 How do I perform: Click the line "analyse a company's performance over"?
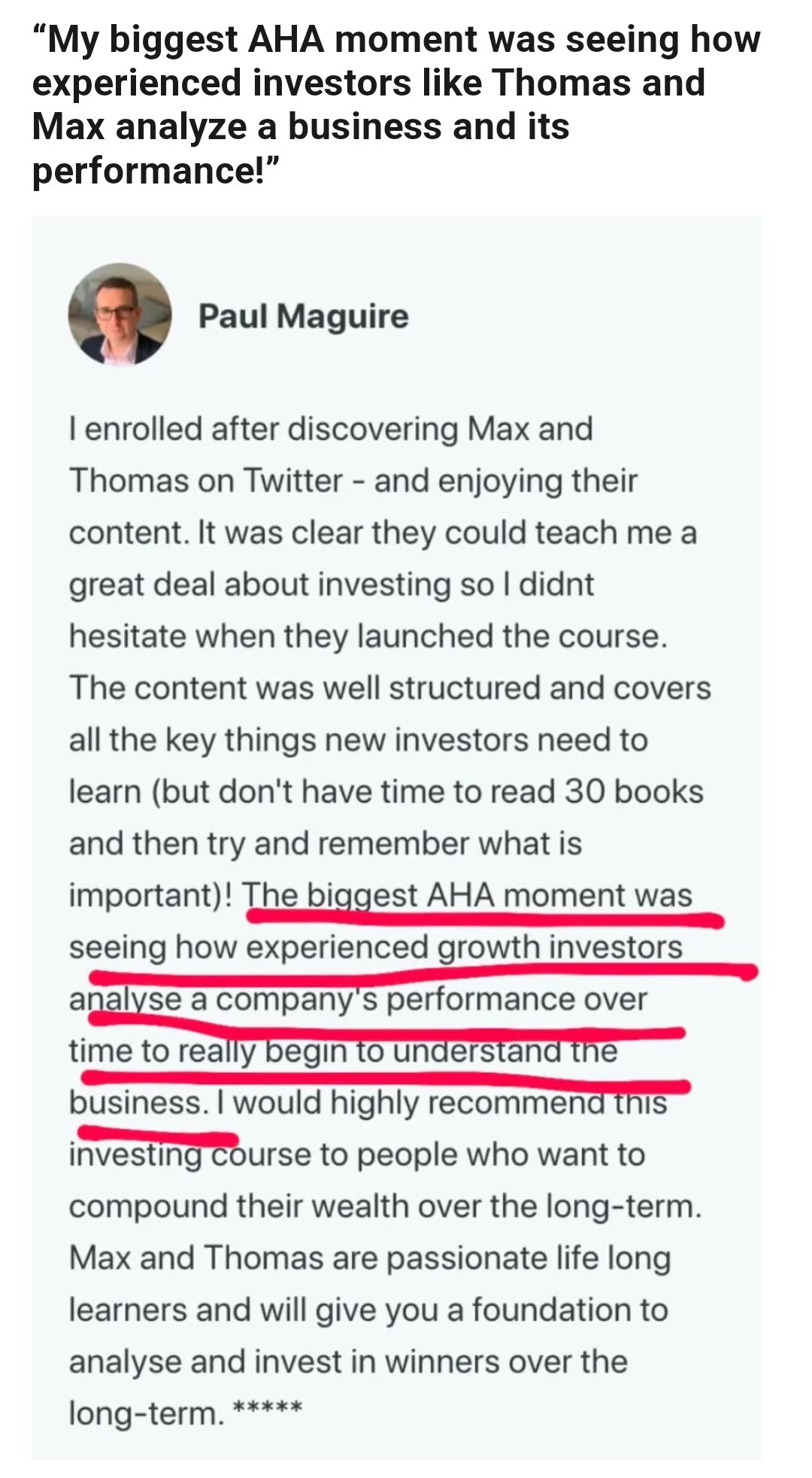click(358, 999)
